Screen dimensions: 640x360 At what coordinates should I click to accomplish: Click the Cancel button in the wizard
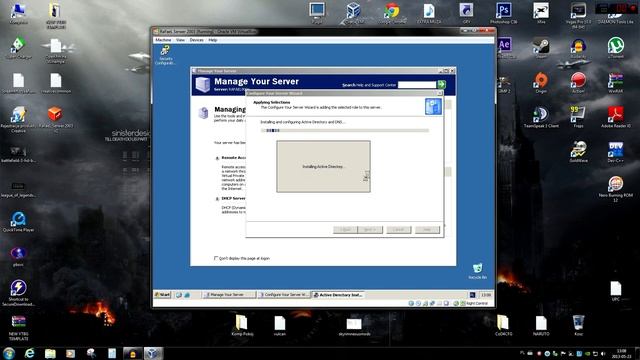[x=399, y=230]
